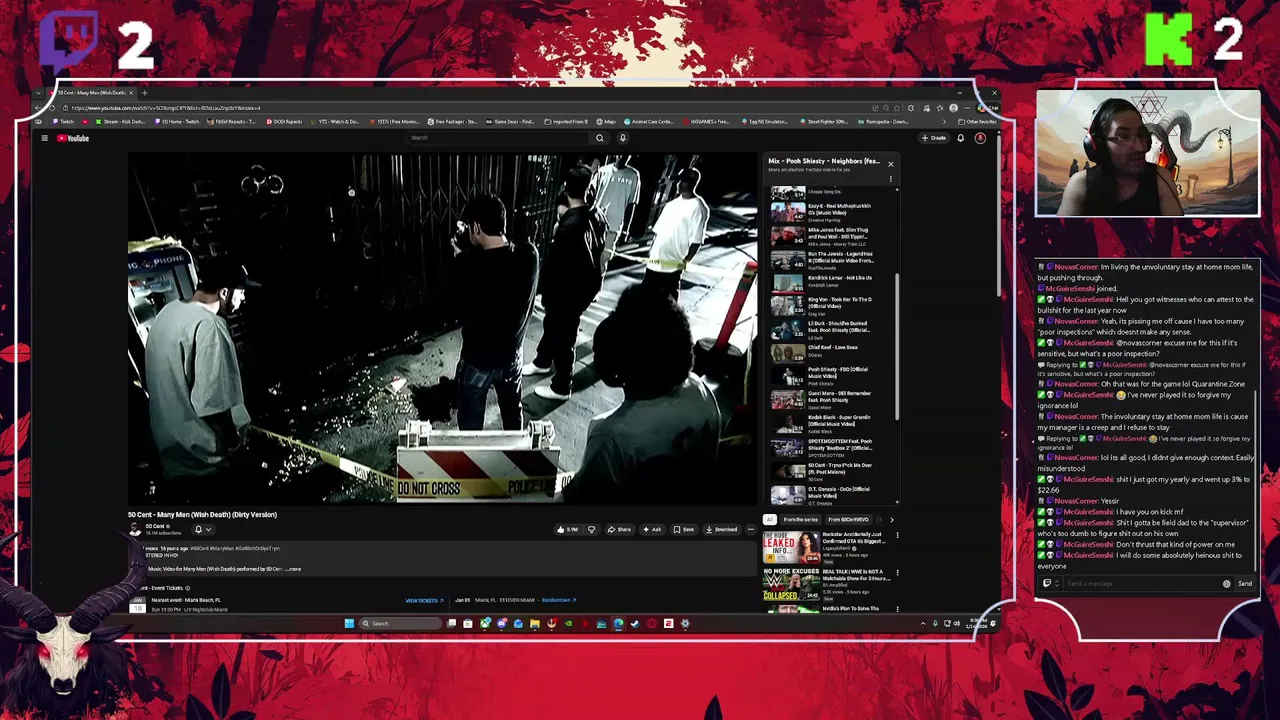Open the YouTube Create button

tap(934, 138)
